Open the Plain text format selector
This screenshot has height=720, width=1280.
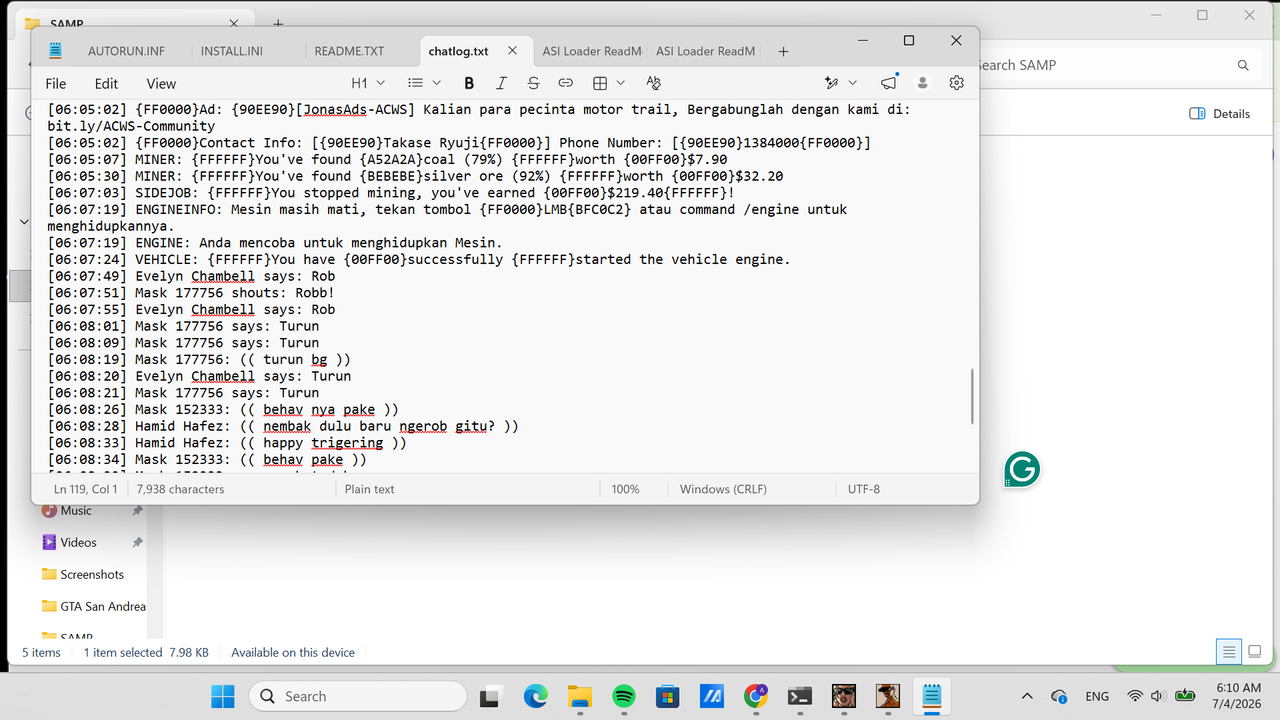click(369, 489)
